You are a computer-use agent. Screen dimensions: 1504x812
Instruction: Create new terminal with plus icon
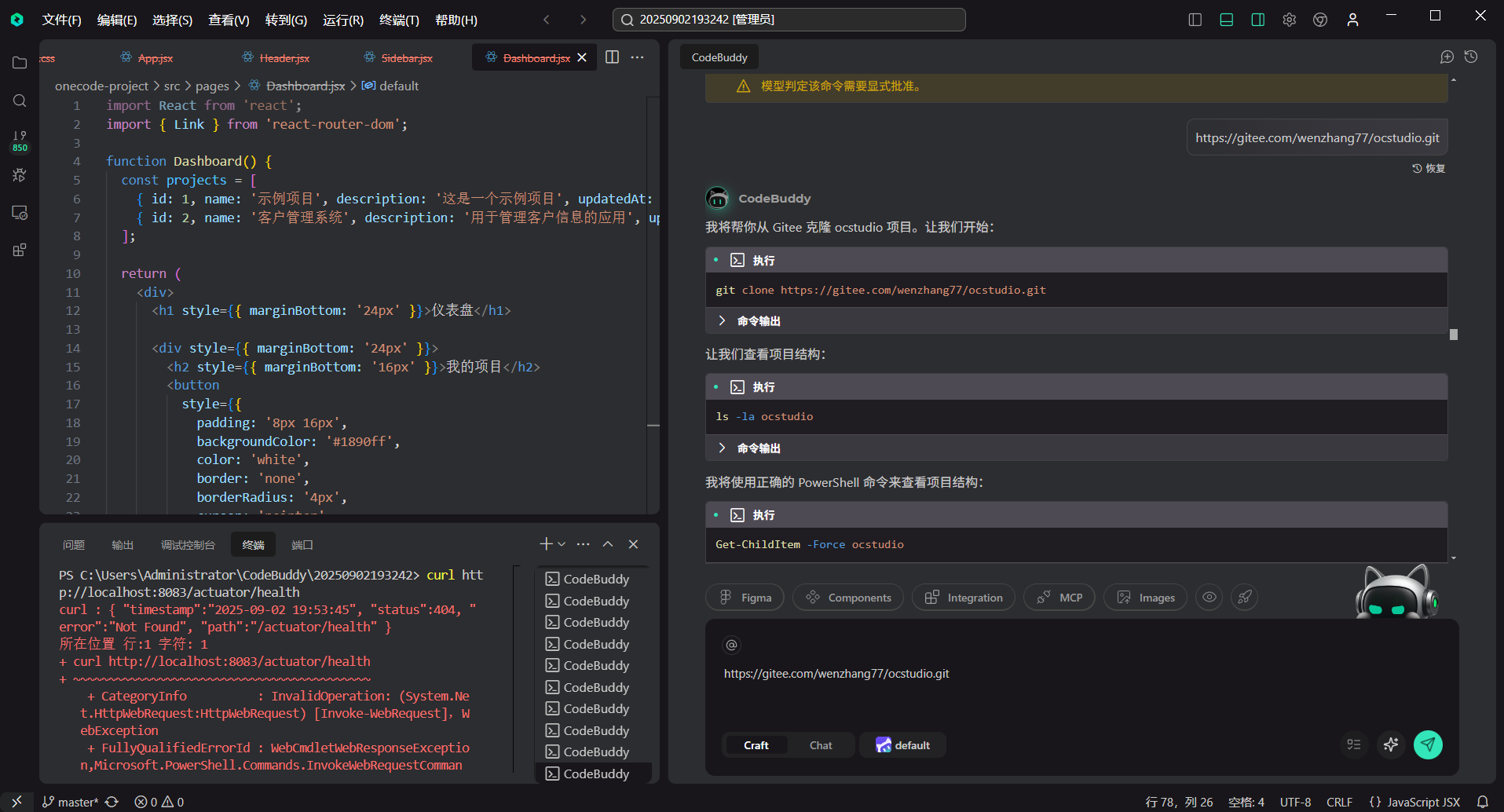click(547, 544)
